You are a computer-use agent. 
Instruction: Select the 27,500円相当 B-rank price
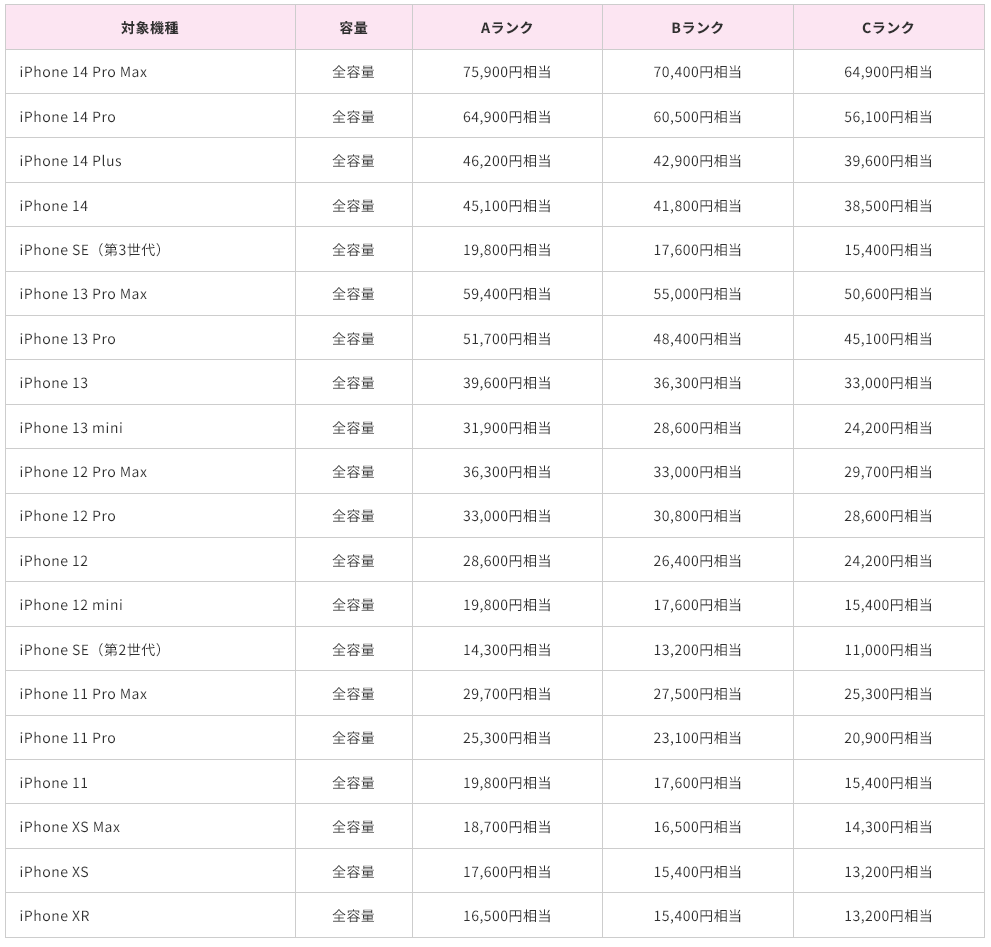[x=697, y=694]
